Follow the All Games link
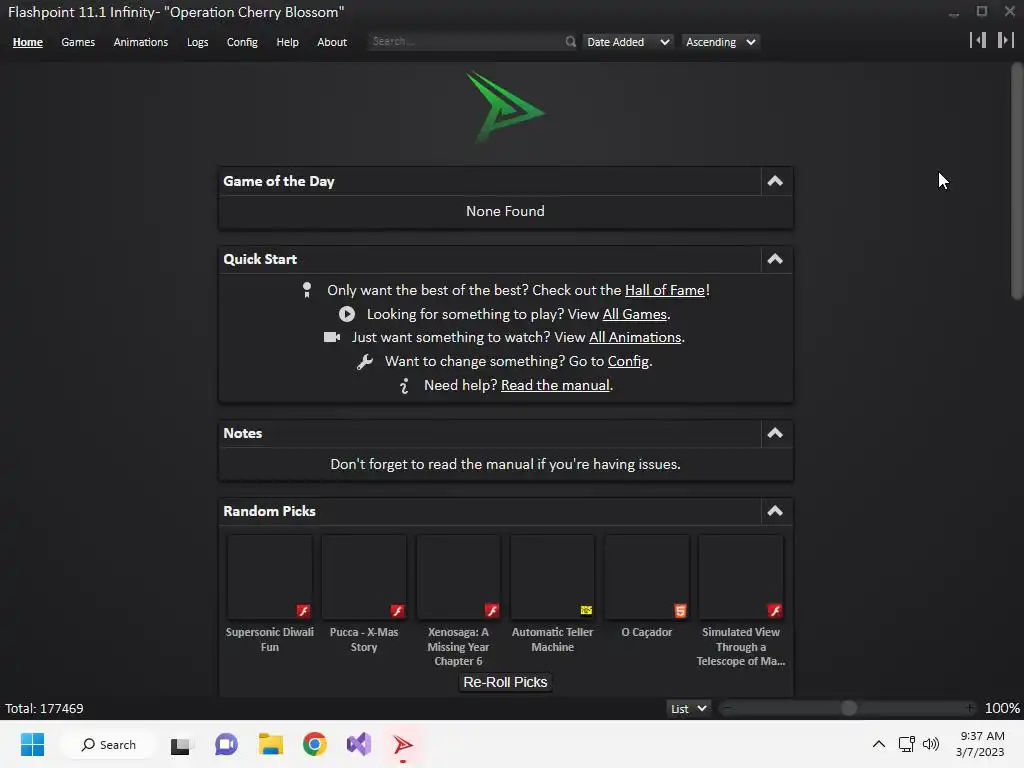Image resolution: width=1024 pixels, height=768 pixels. click(635, 314)
